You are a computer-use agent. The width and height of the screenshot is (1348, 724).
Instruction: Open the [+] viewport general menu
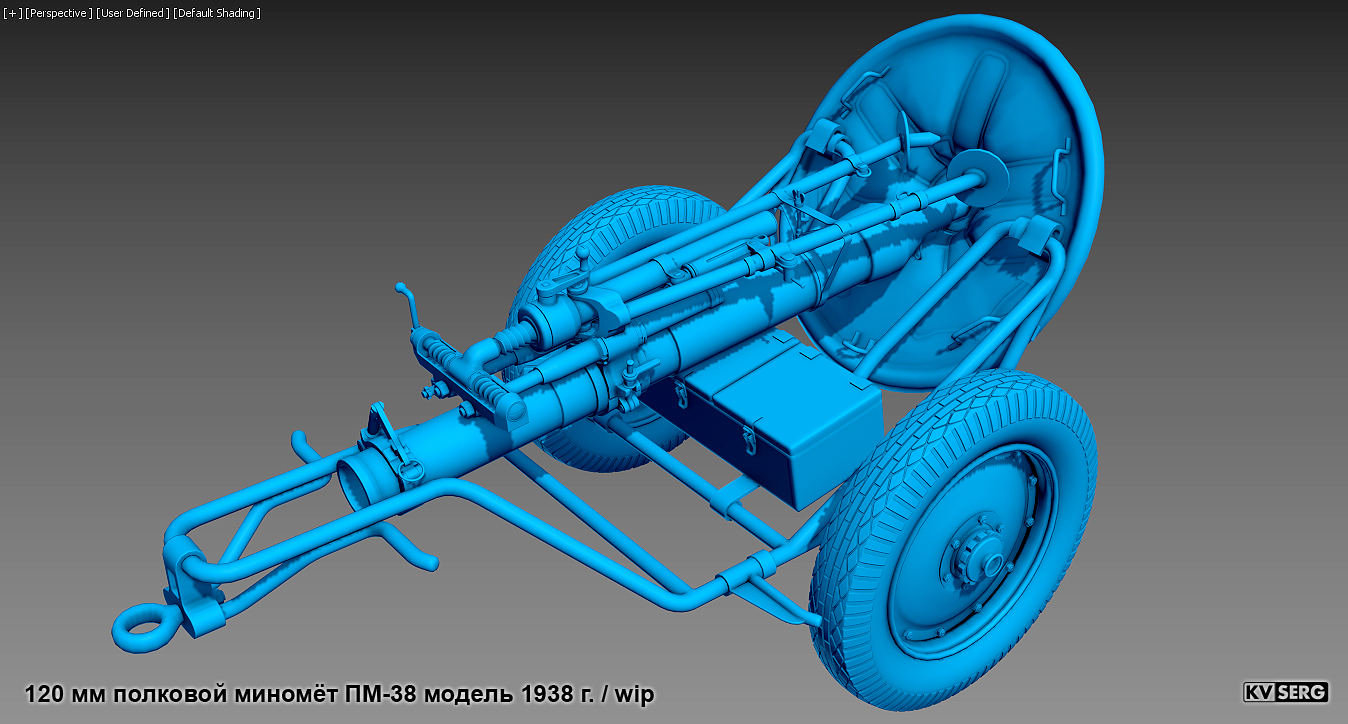pos(10,14)
